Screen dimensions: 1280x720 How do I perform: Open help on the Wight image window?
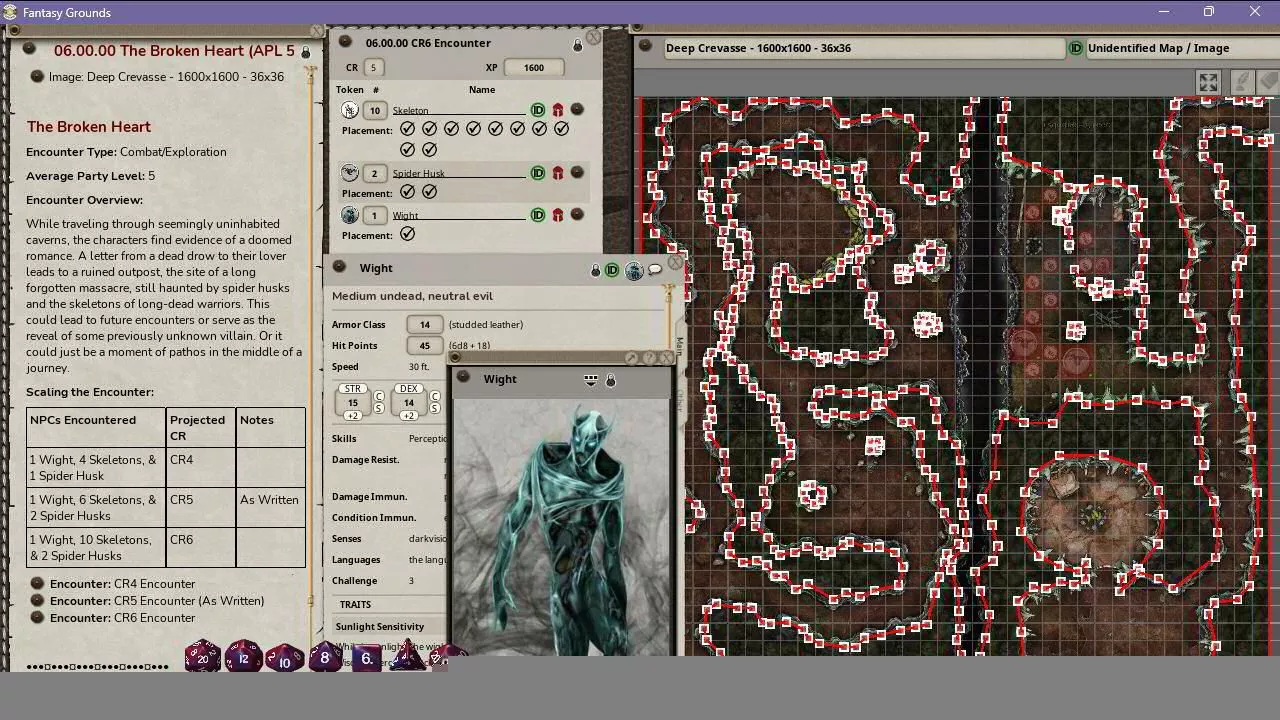tap(650, 358)
